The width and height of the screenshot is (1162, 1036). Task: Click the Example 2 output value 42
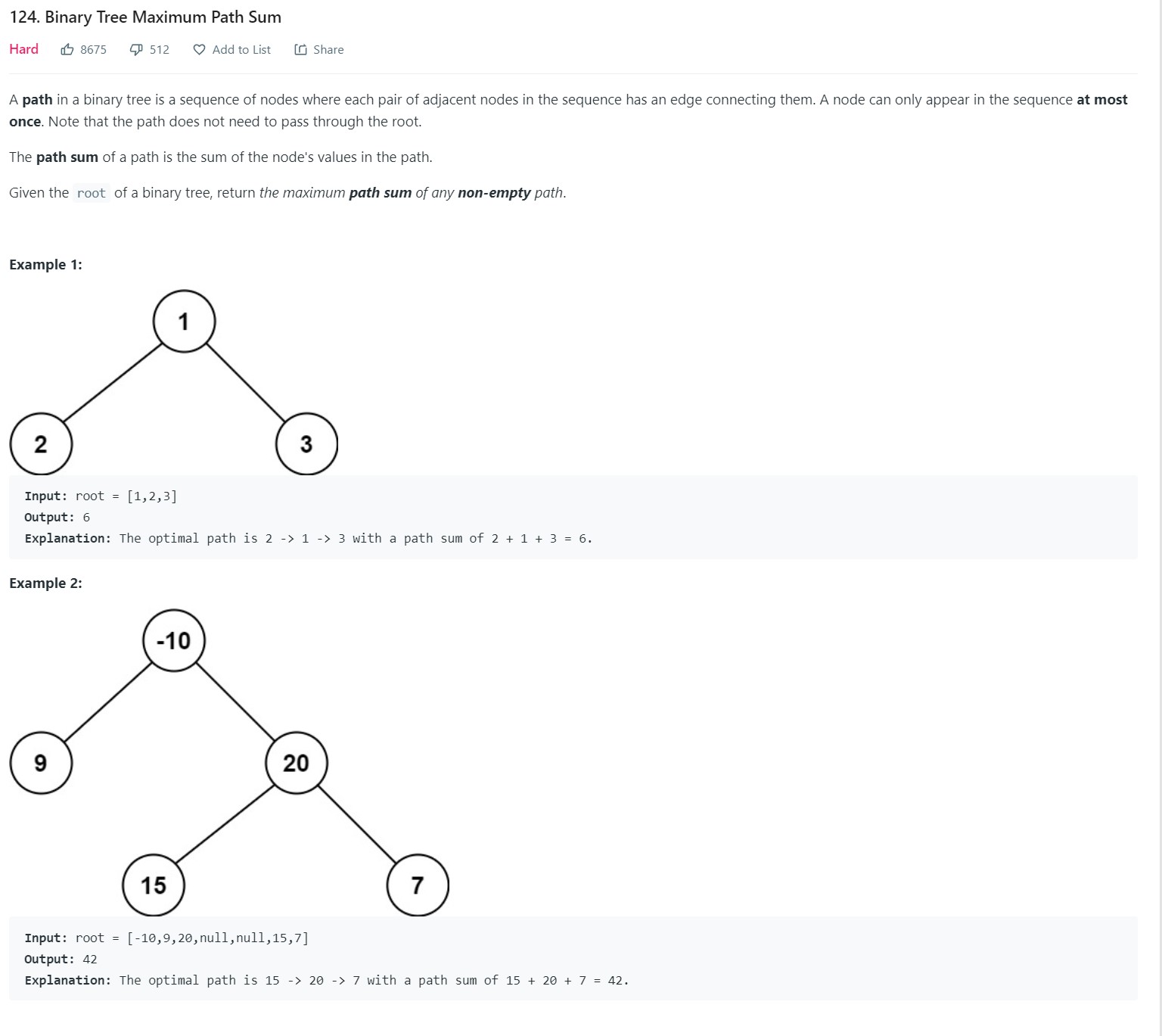[x=90, y=960]
